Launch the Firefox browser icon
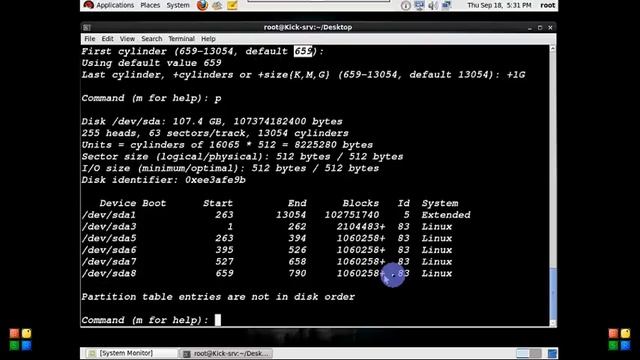 pos(202,5)
